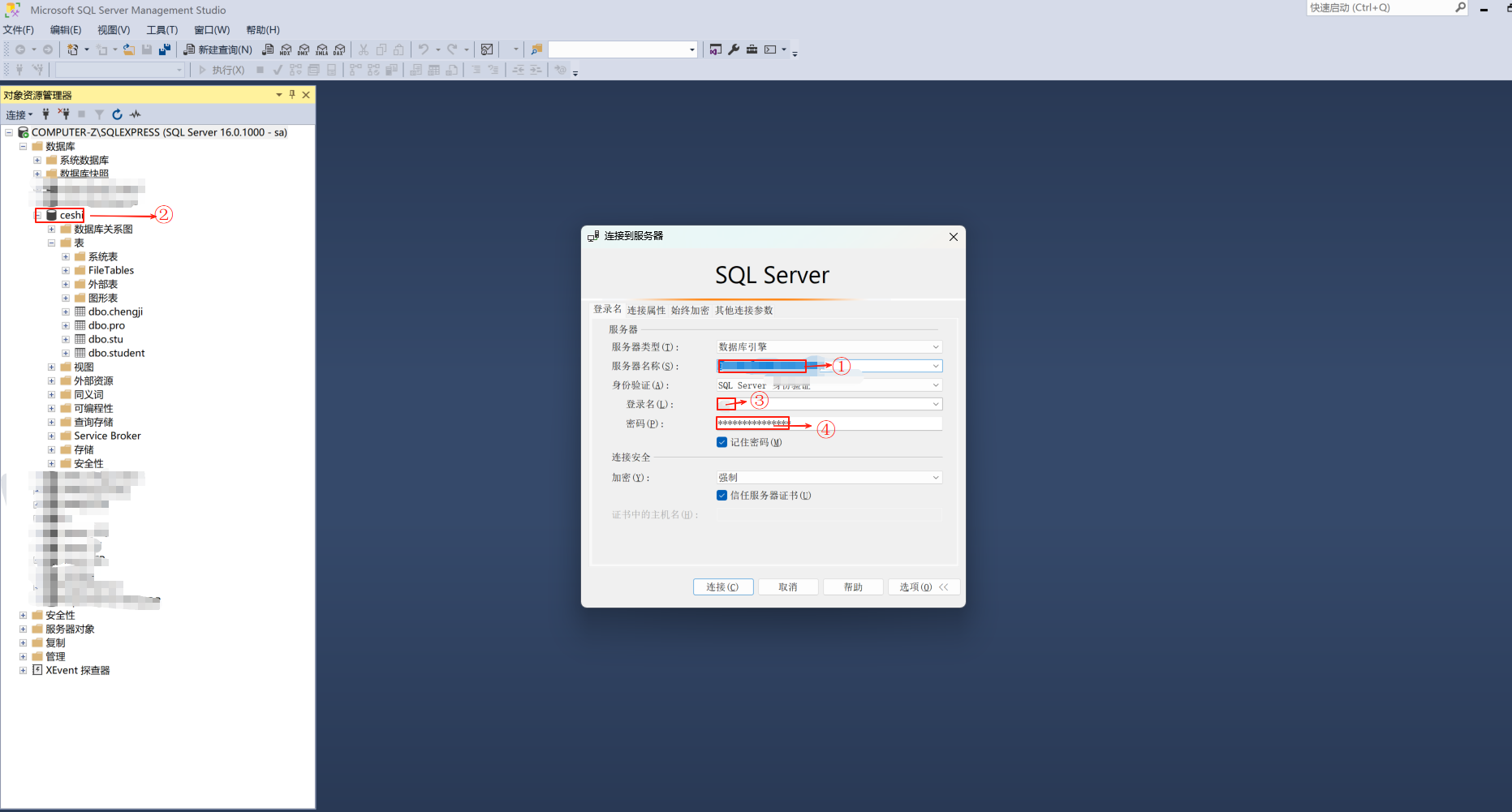Click the toolbox icon in toolbar
This screenshot has height=812, width=1512.
[752, 49]
